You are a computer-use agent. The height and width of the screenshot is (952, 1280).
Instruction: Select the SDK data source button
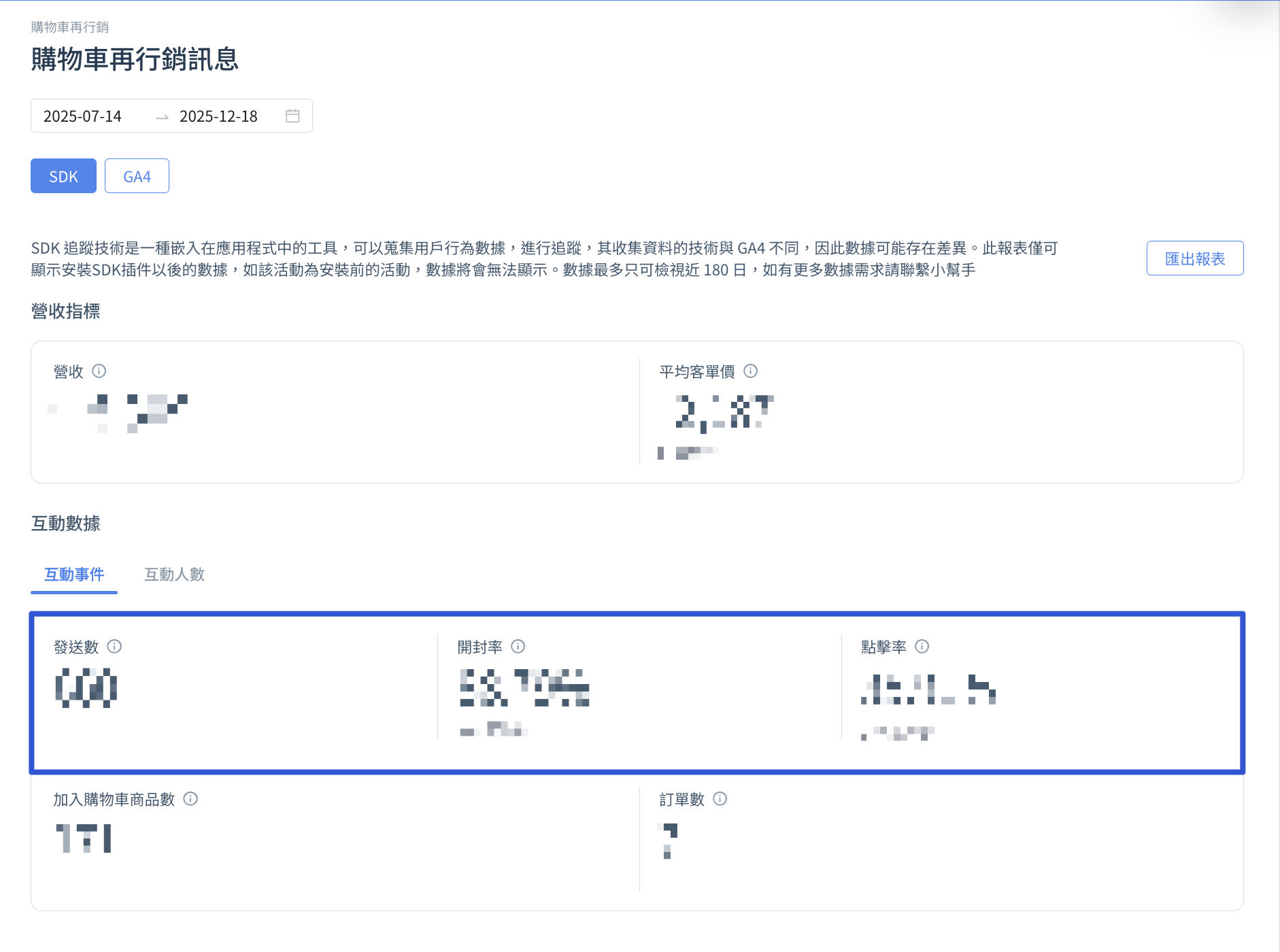(63, 176)
